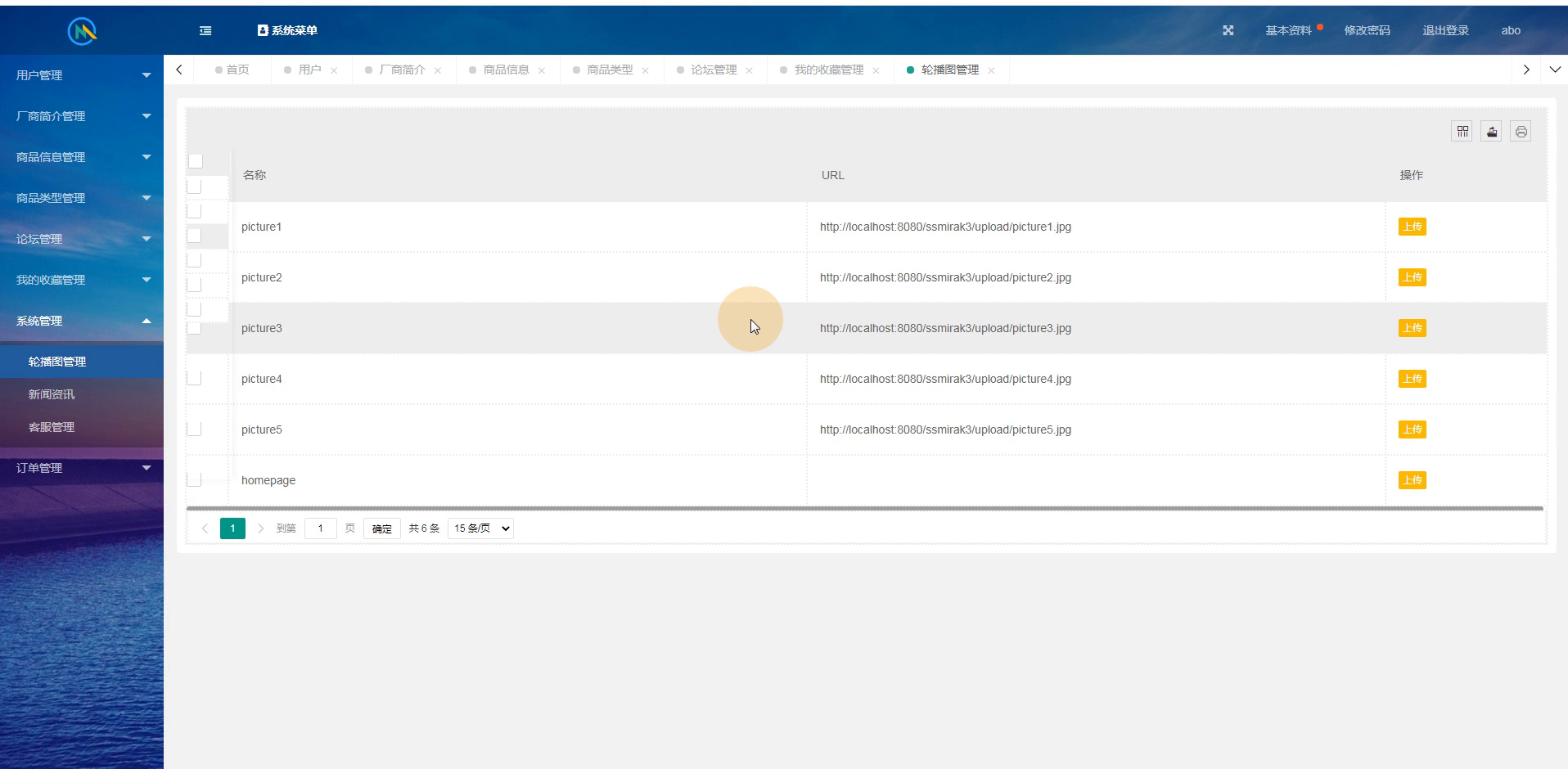Open the 15 条/页 page size dropdown
The image size is (1568, 769).
pos(481,528)
